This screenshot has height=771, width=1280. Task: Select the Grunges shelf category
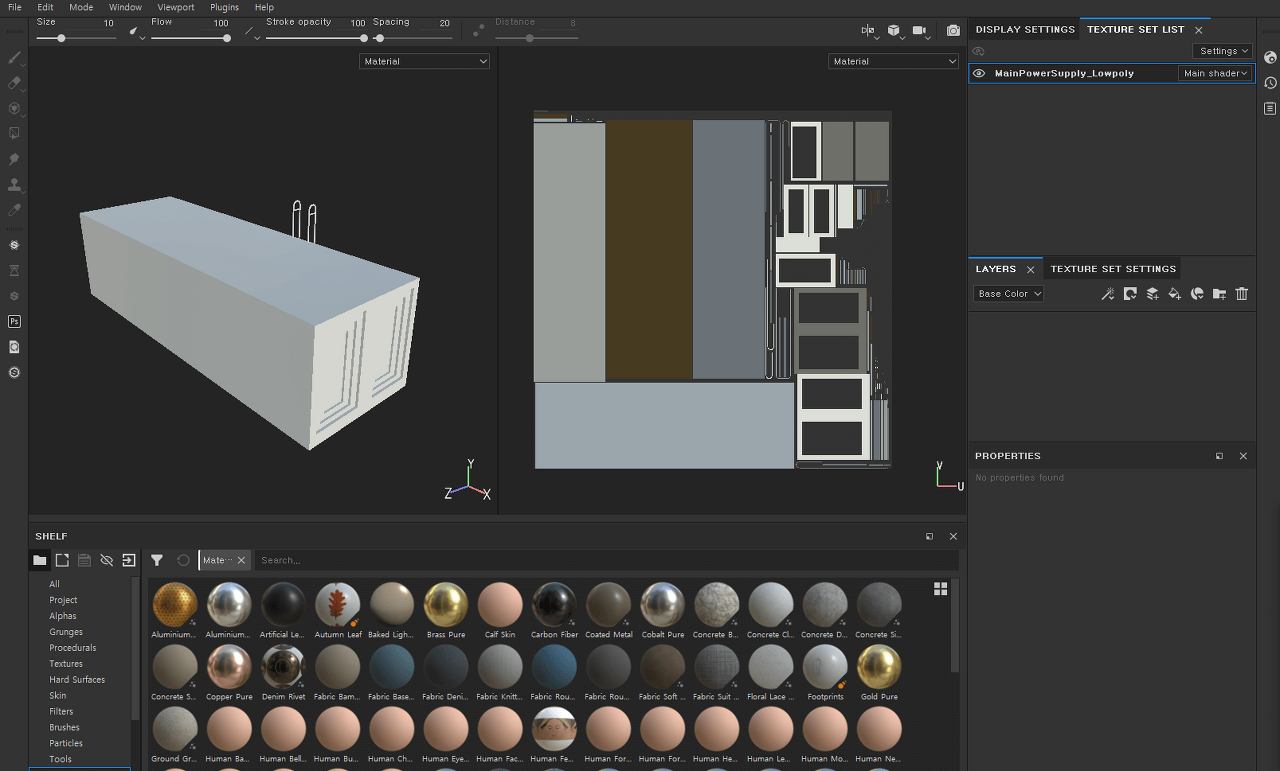pos(66,632)
